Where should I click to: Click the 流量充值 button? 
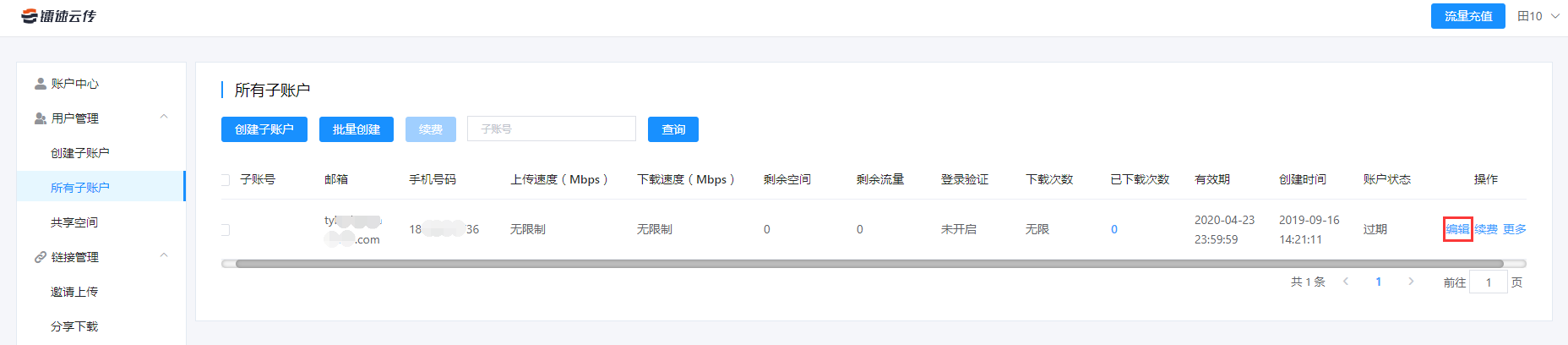[x=1467, y=16]
